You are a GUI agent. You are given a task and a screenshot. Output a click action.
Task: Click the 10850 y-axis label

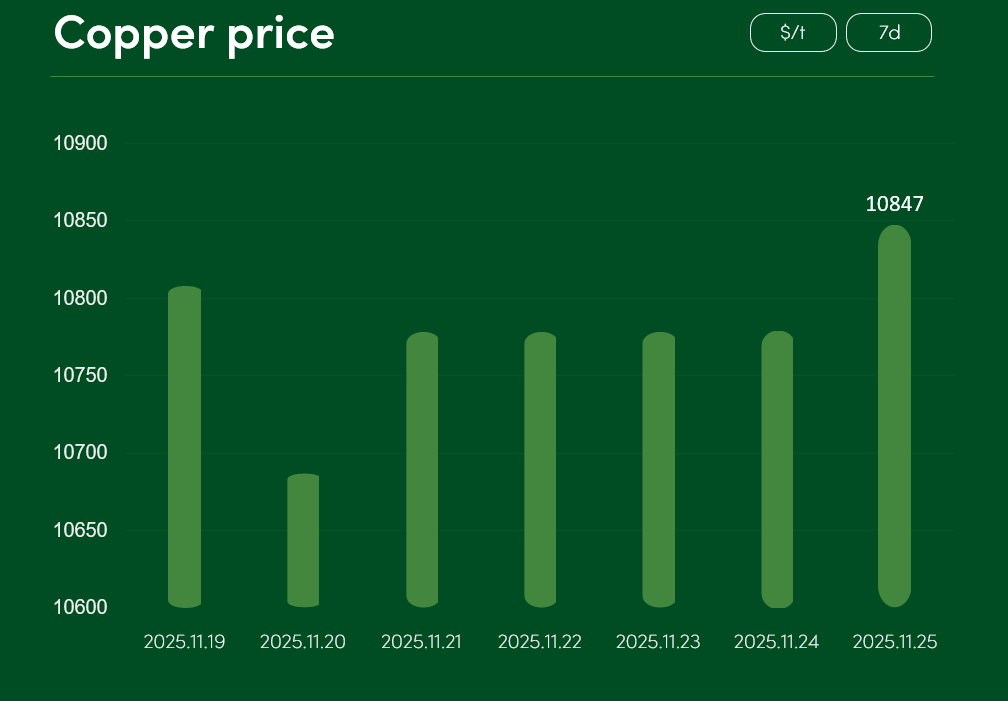80,221
